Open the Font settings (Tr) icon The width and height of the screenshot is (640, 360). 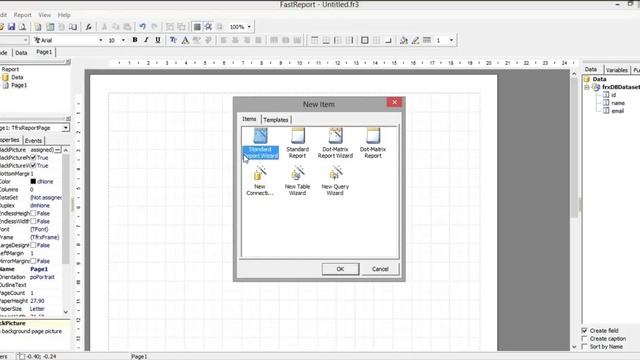click(x=173, y=40)
